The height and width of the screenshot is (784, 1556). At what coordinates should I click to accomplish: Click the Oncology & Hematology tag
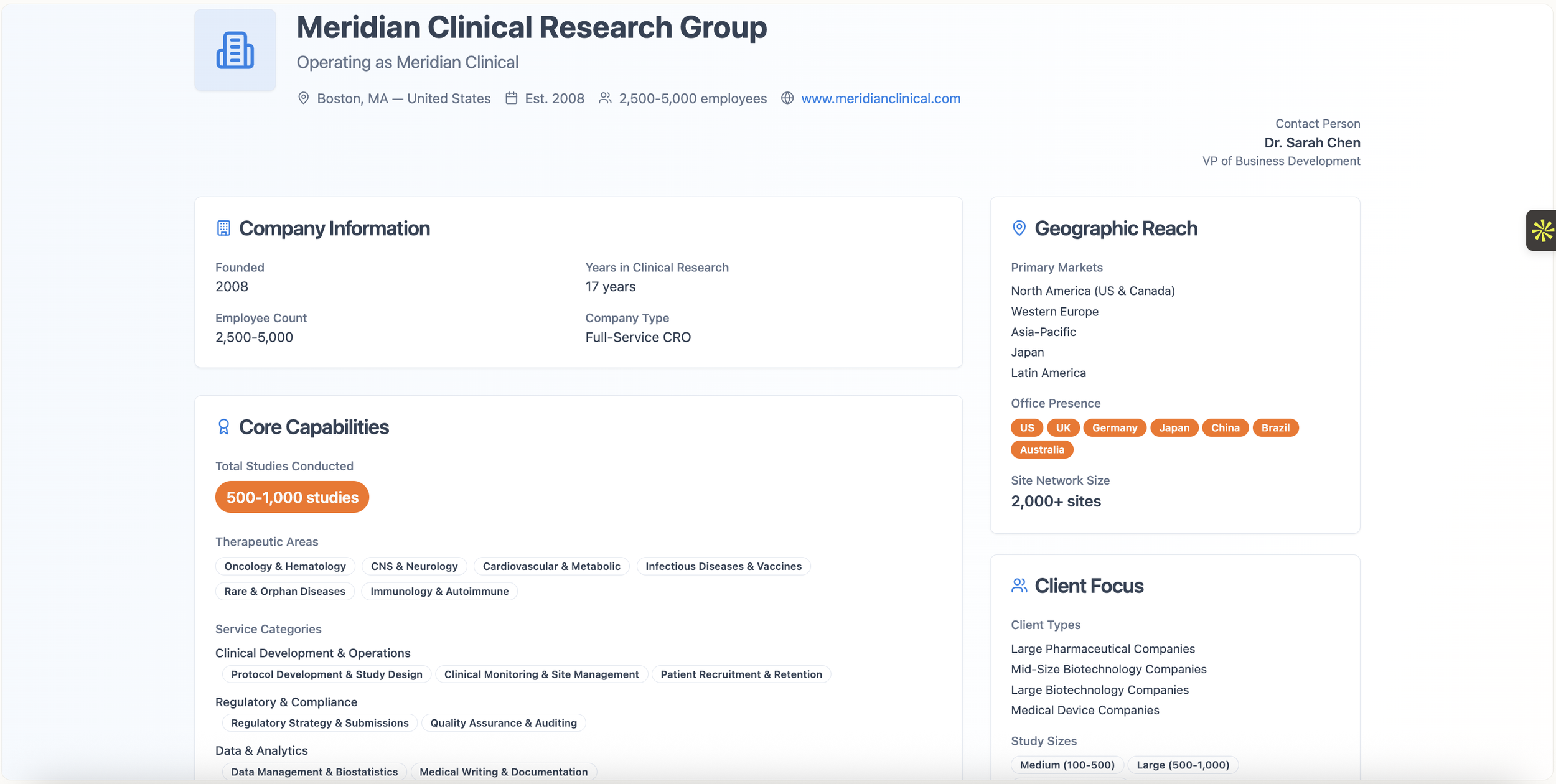pyautogui.click(x=285, y=566)
